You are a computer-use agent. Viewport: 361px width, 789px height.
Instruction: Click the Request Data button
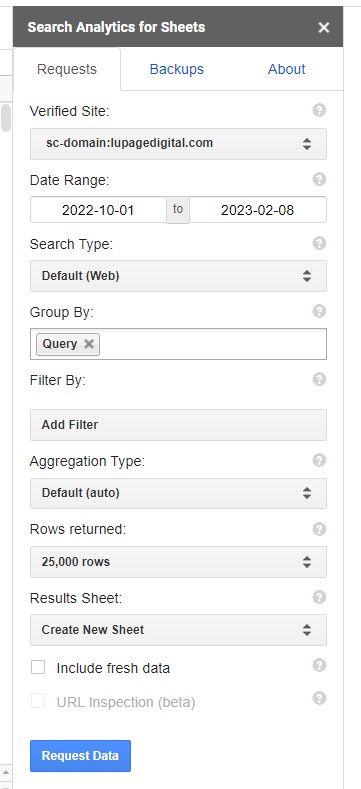click(80, 756)
